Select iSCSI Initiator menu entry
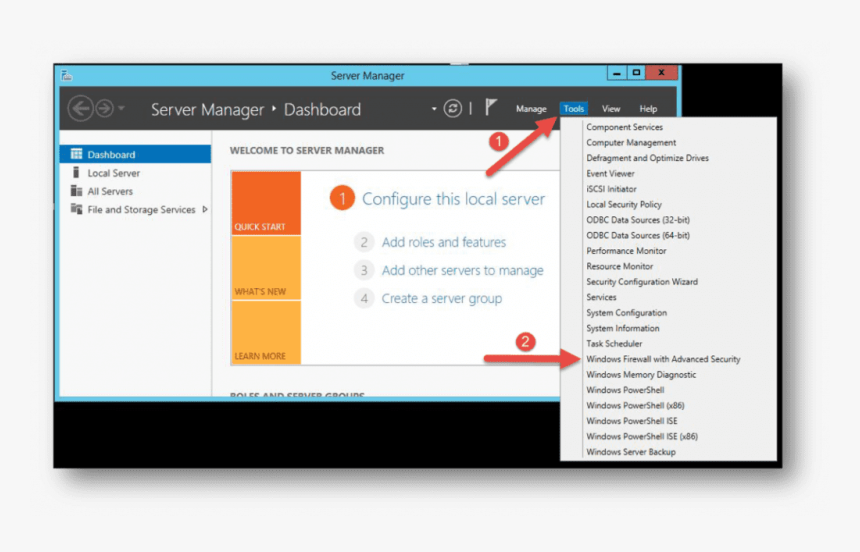The image size is (860, 552). (x=611, y=189)
